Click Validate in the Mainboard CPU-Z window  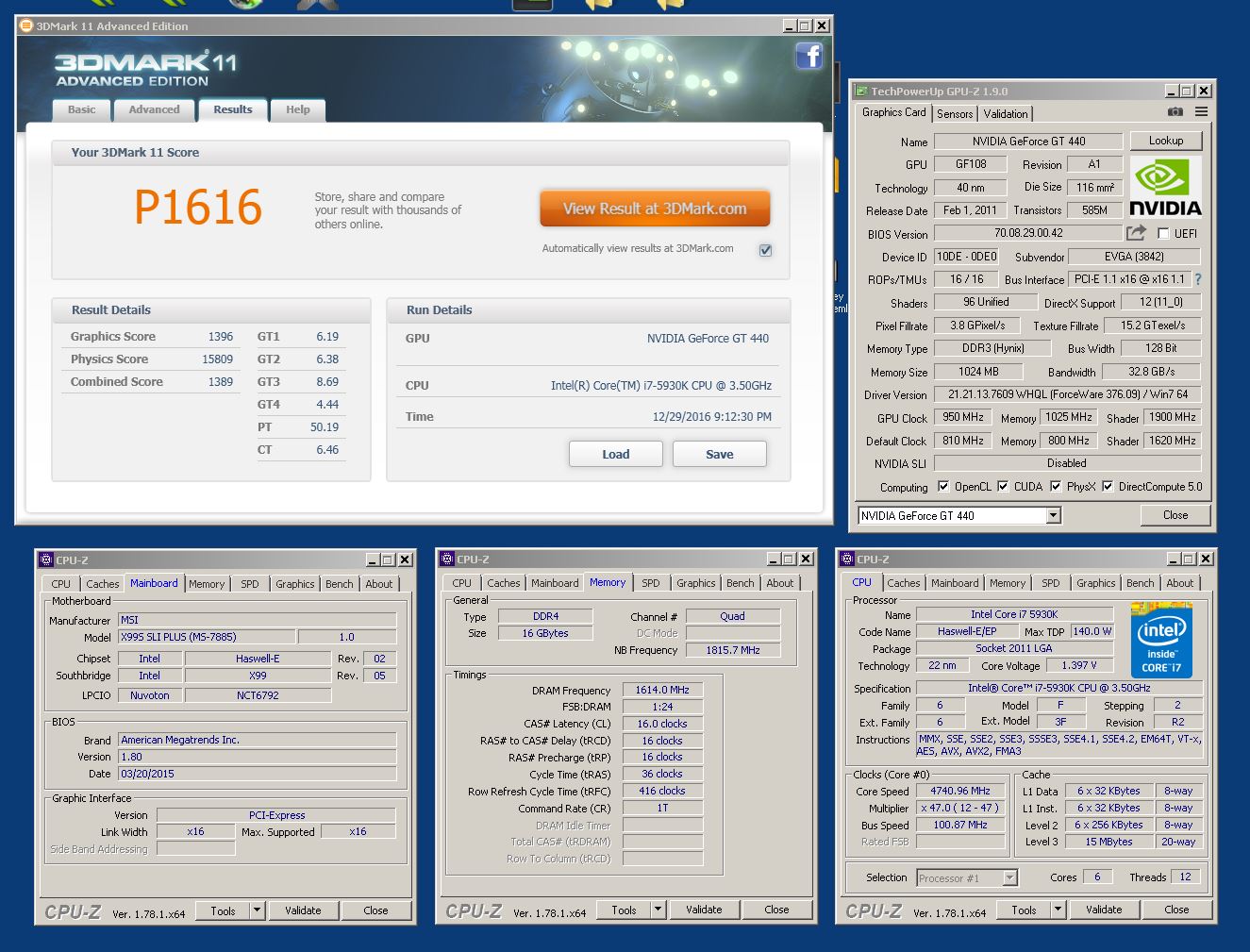point(303,910)
